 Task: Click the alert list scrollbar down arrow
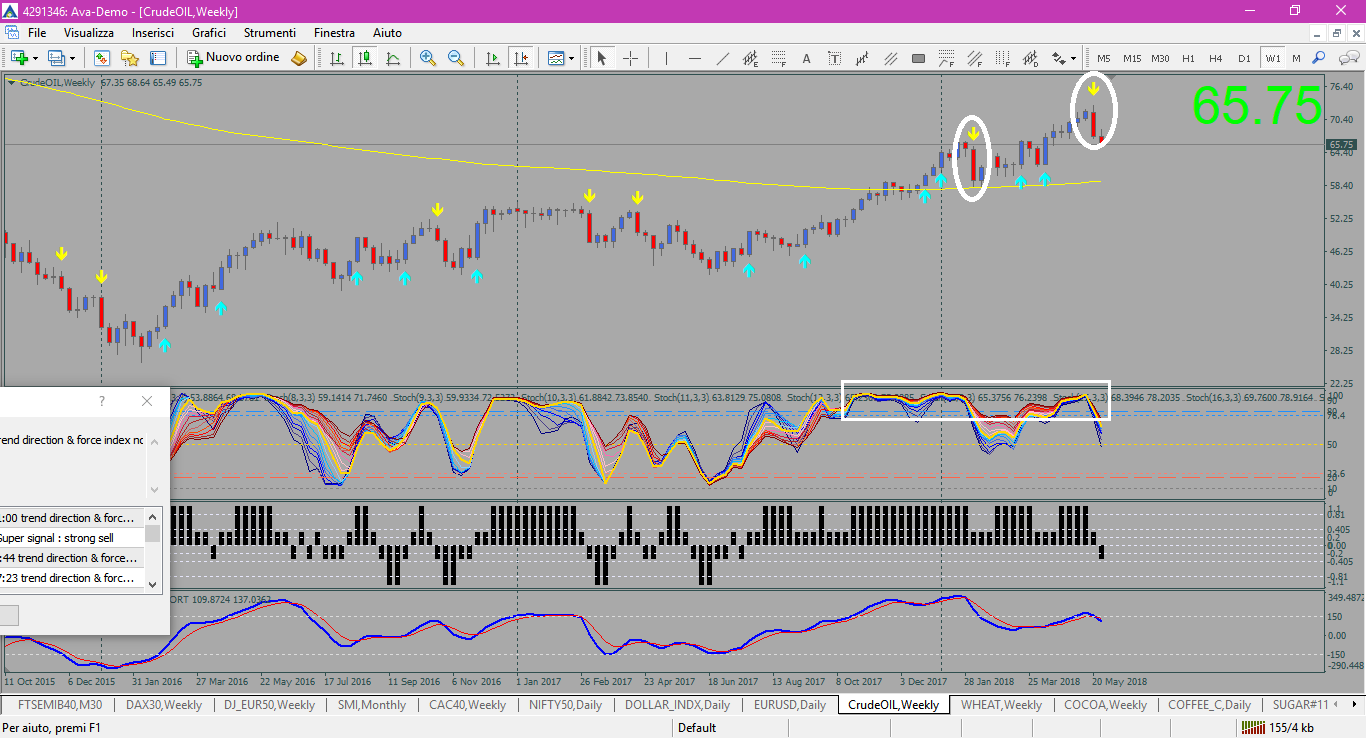[x=153, y=584]
